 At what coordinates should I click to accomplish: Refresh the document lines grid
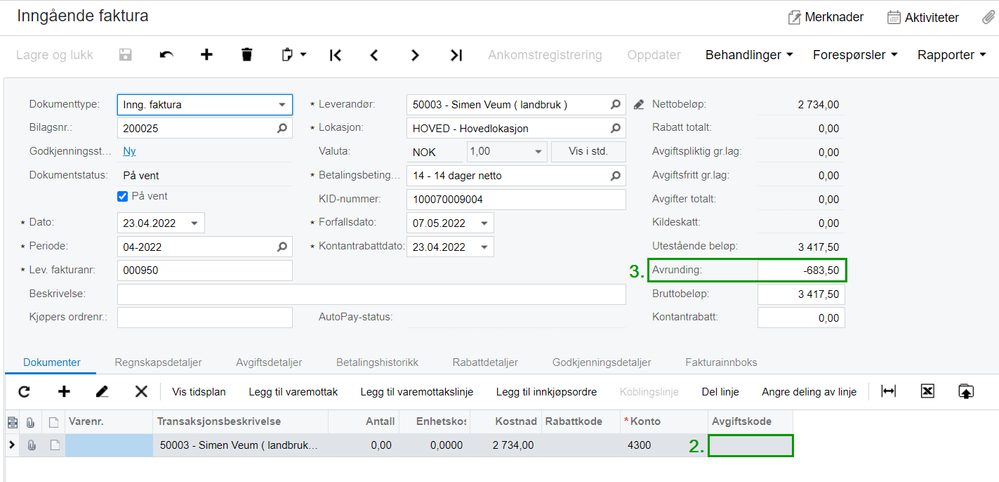[25, 392]
